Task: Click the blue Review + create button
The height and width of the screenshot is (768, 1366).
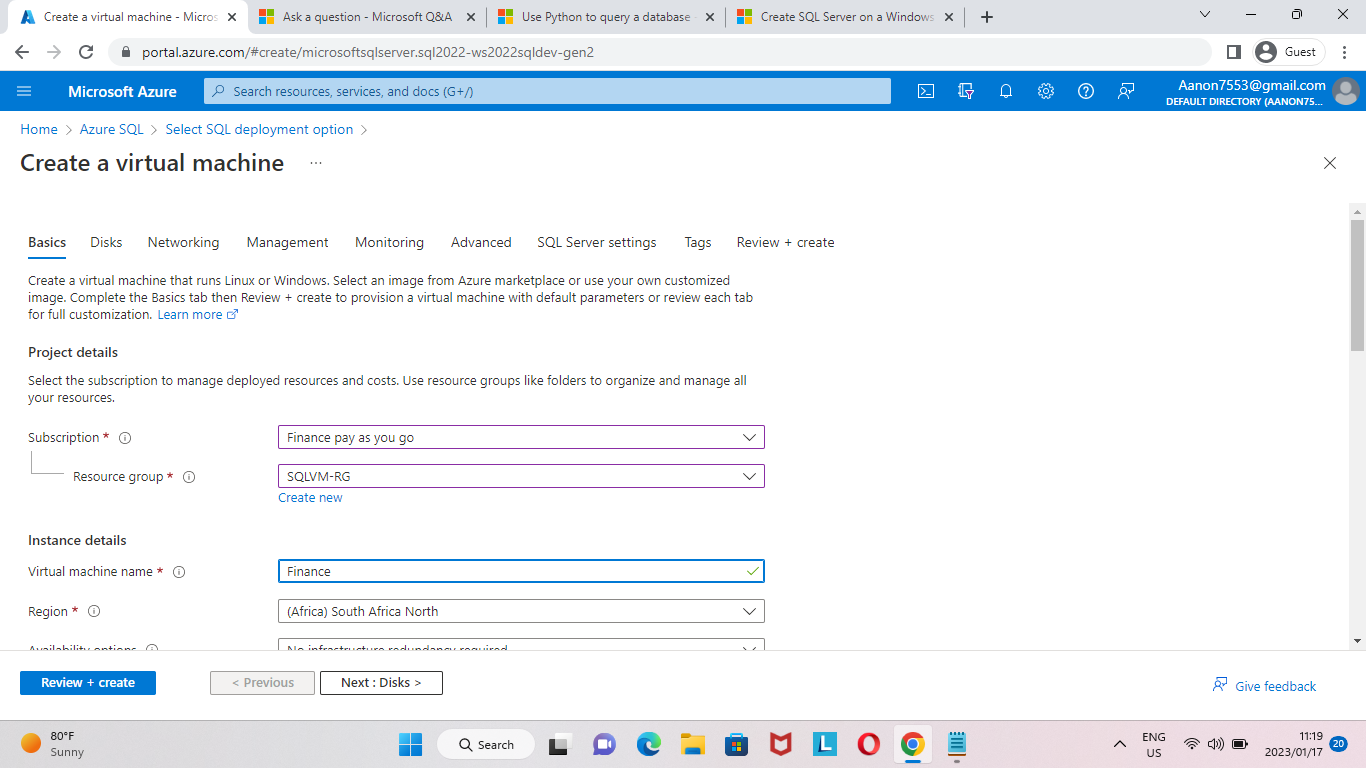Action: (88, 683)
